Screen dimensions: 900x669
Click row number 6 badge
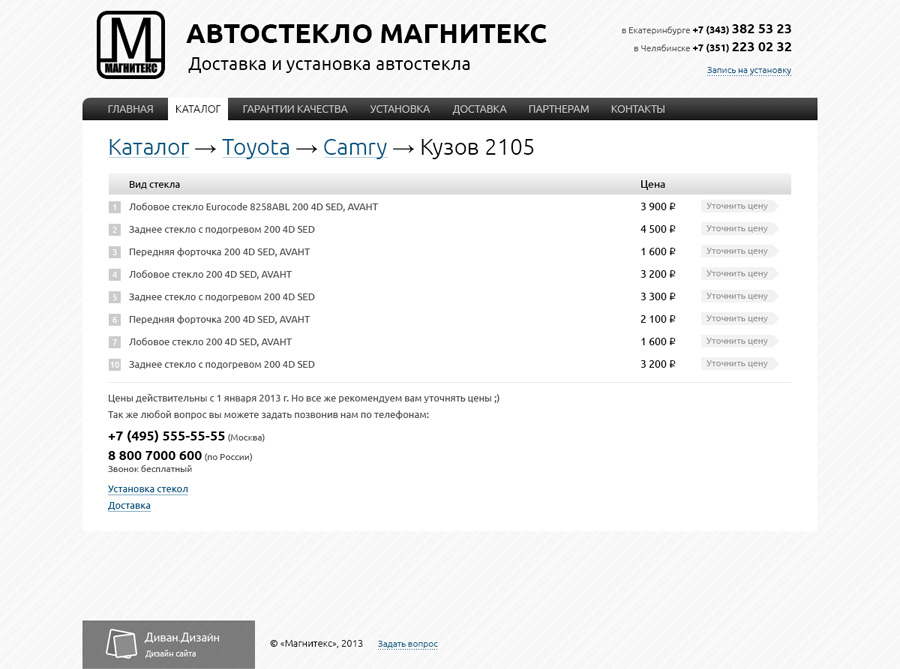click(115, 320)
